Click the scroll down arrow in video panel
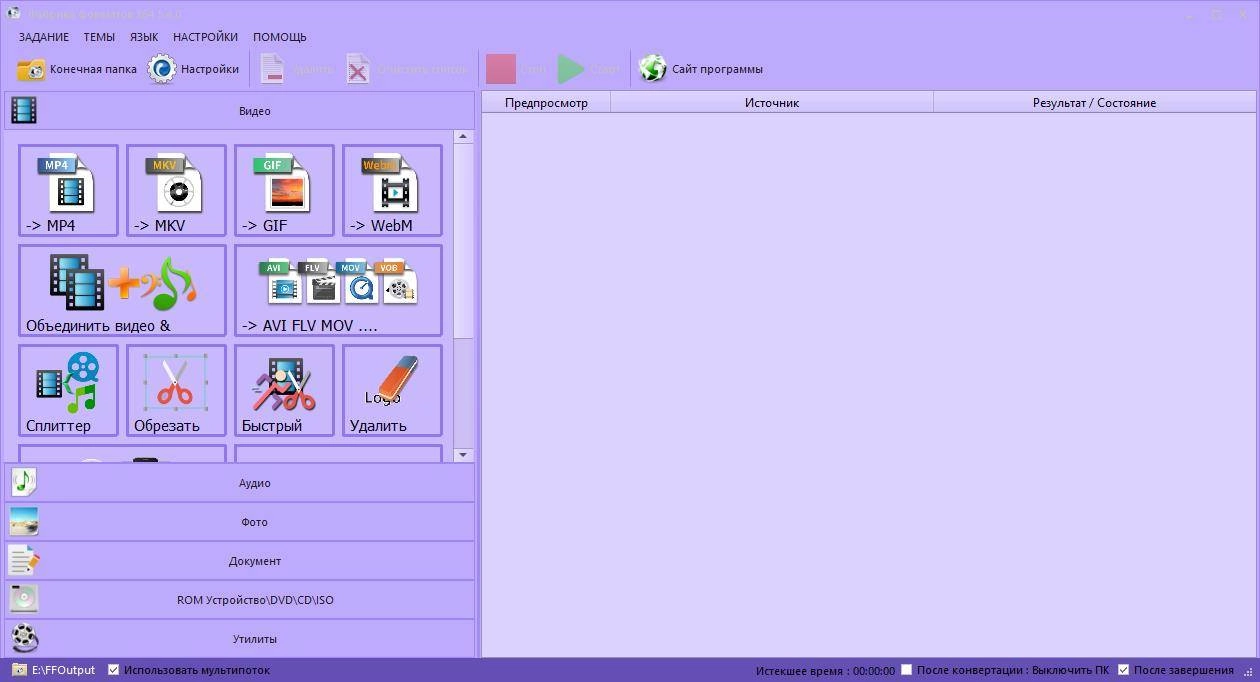The height and width of the screenshot is (682, 1260). tap(463, 455)
